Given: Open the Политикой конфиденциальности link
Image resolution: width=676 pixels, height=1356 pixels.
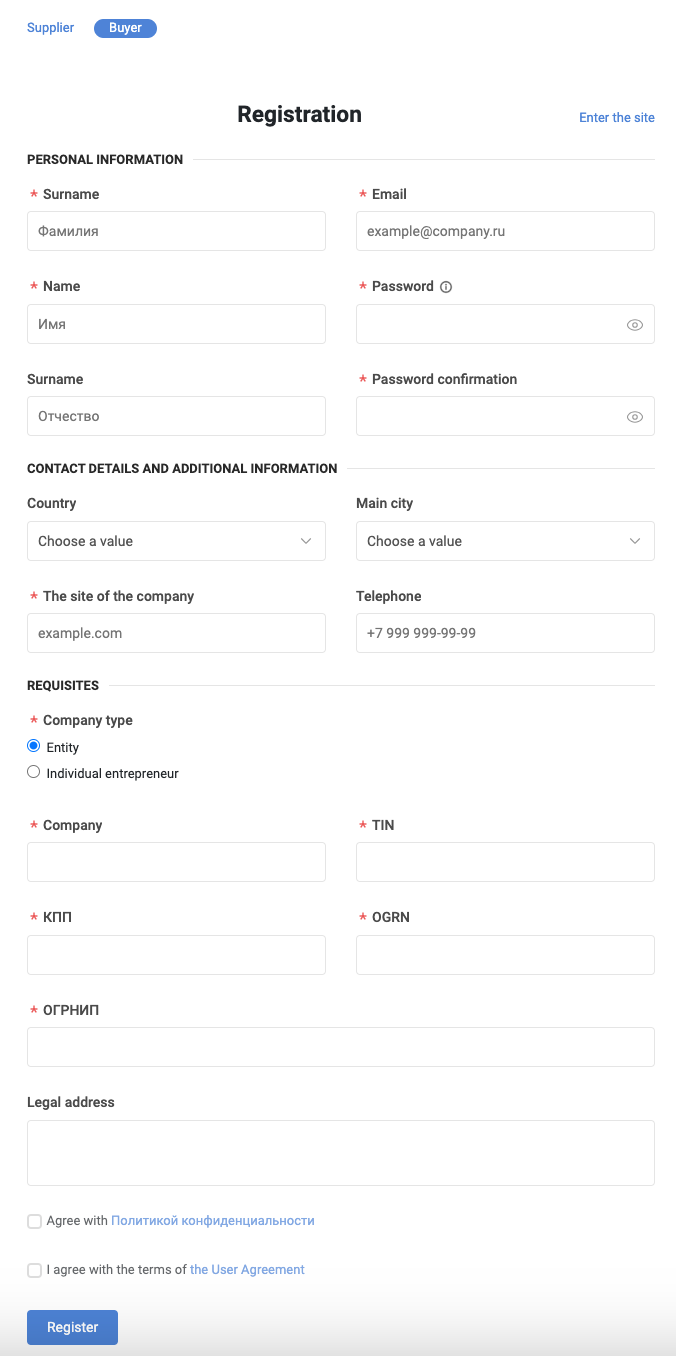Looking at the screenshot, I should point(212,1221).
